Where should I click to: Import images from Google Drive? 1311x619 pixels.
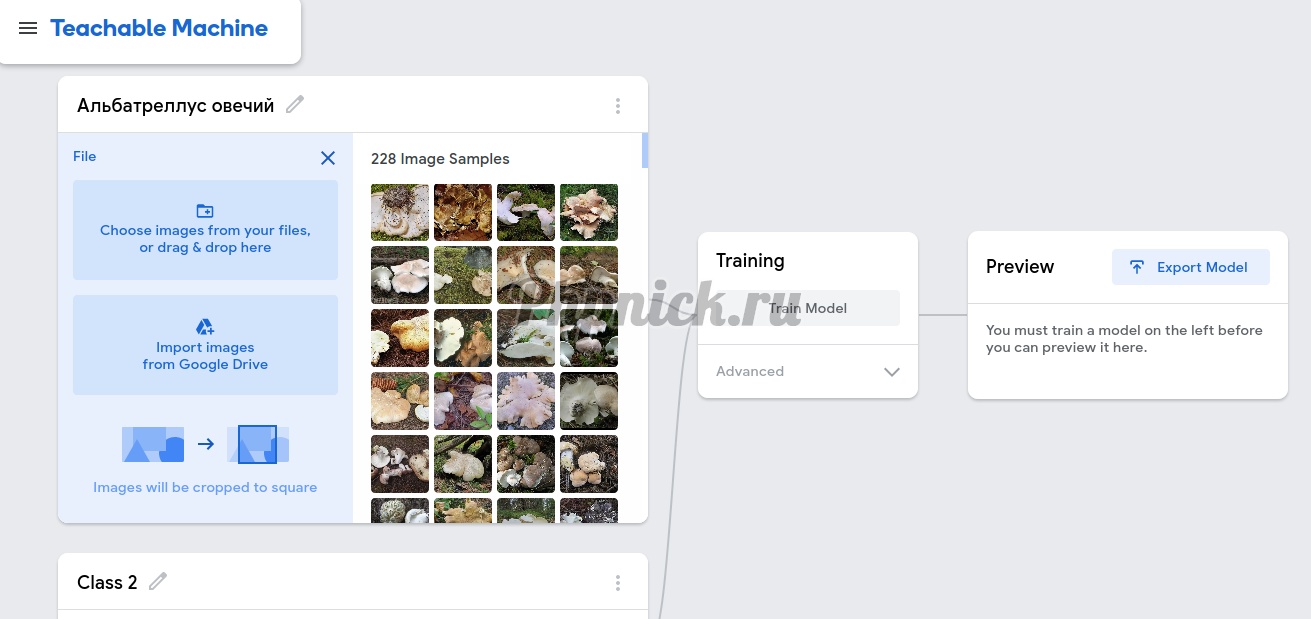click(x=205, y=345)
